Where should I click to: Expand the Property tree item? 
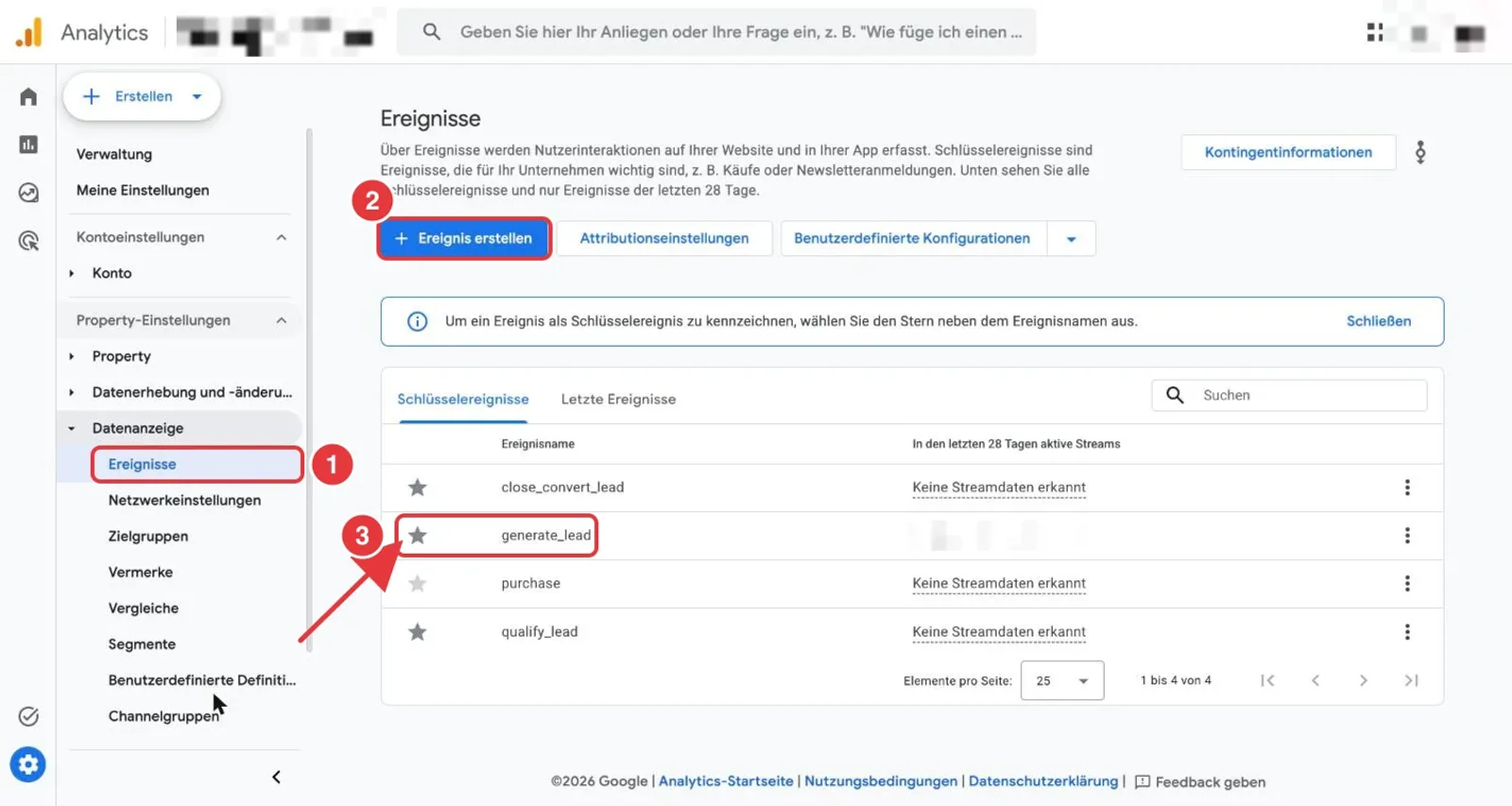72,356
